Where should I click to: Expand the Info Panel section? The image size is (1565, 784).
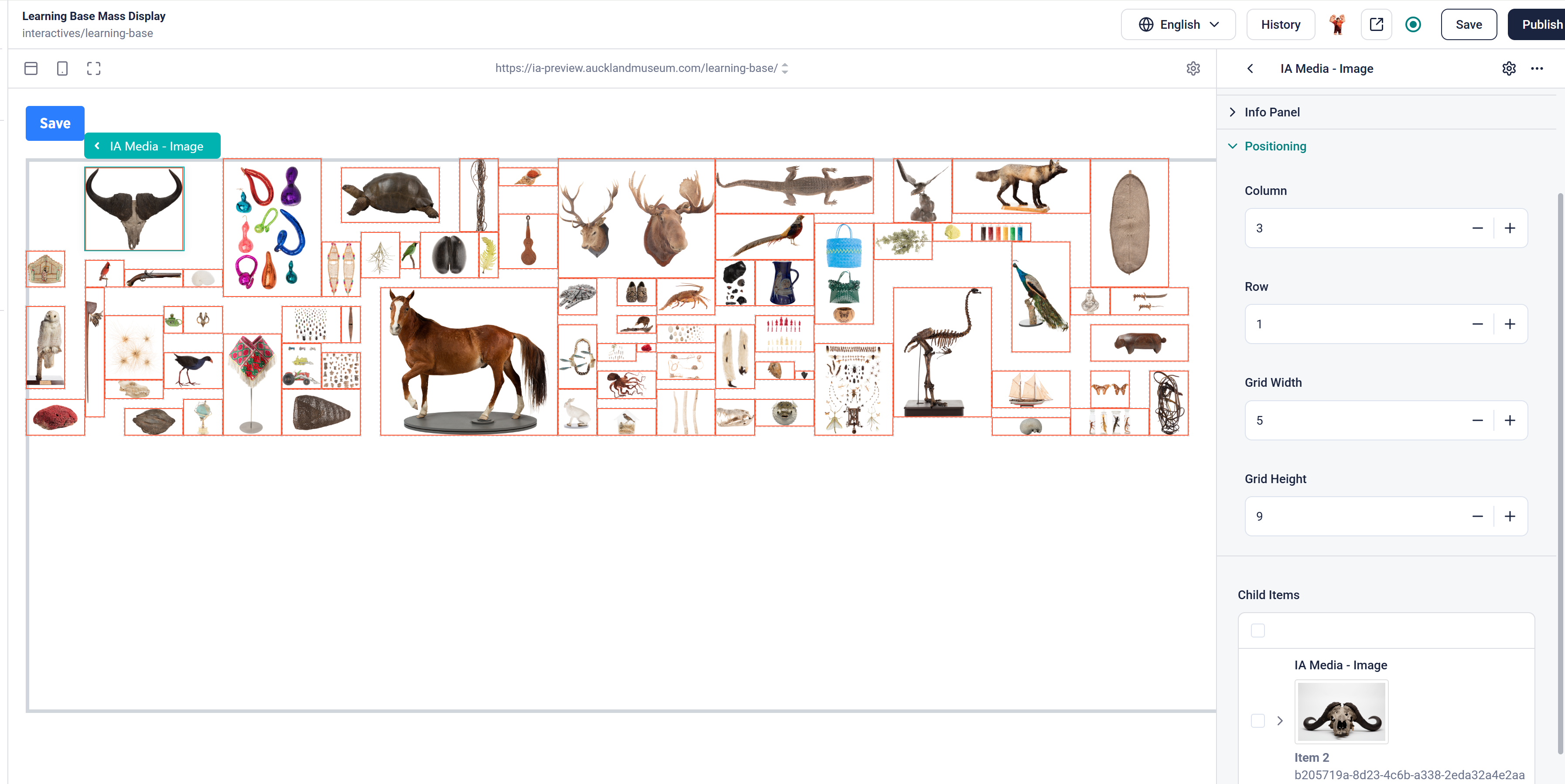1271,112
